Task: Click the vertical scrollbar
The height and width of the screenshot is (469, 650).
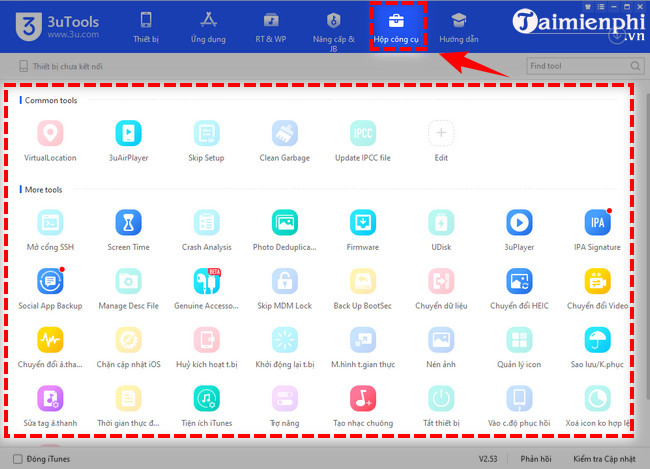Action: point(647,247)
